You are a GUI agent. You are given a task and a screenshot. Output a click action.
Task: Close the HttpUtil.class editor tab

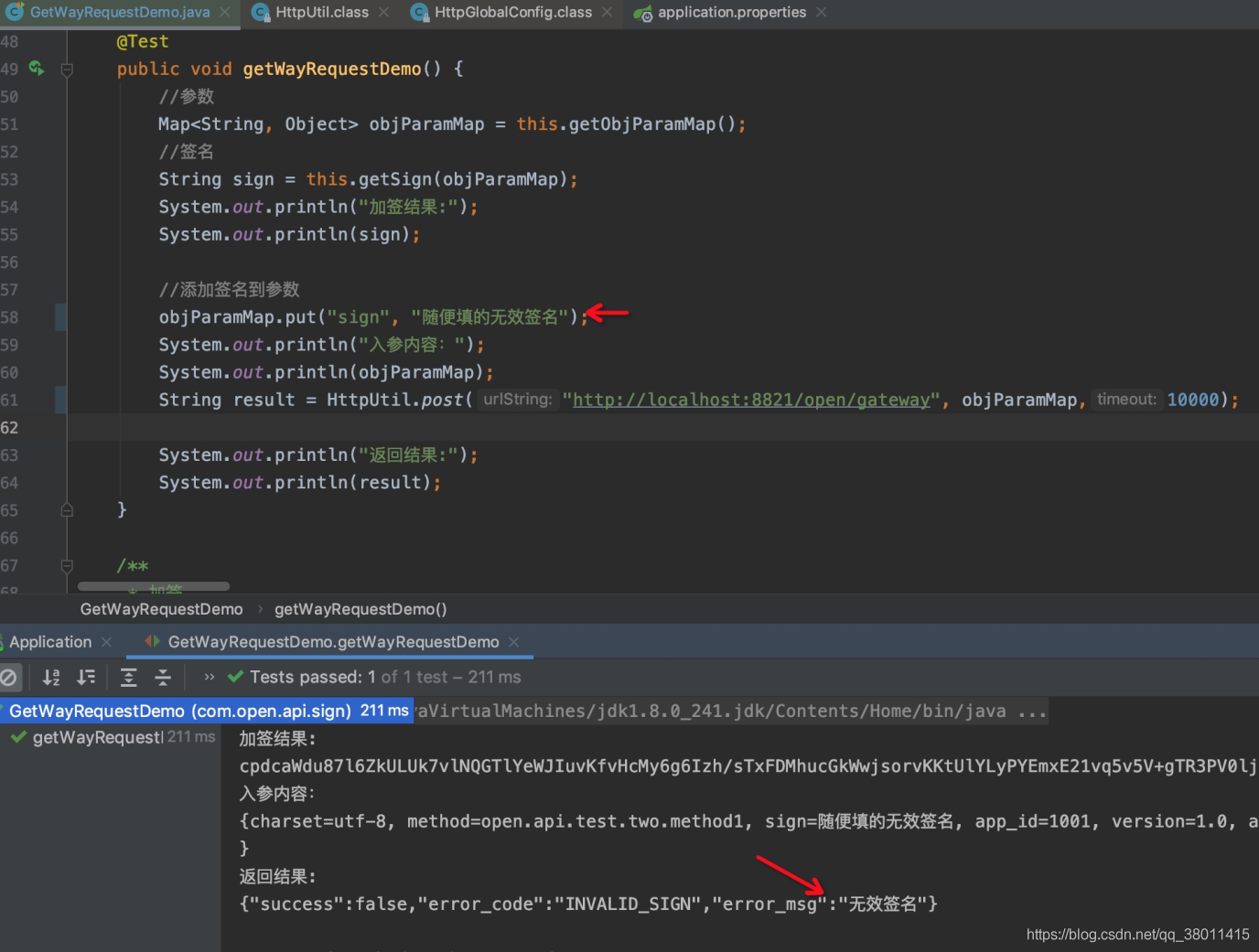click(x=383, y=12)
